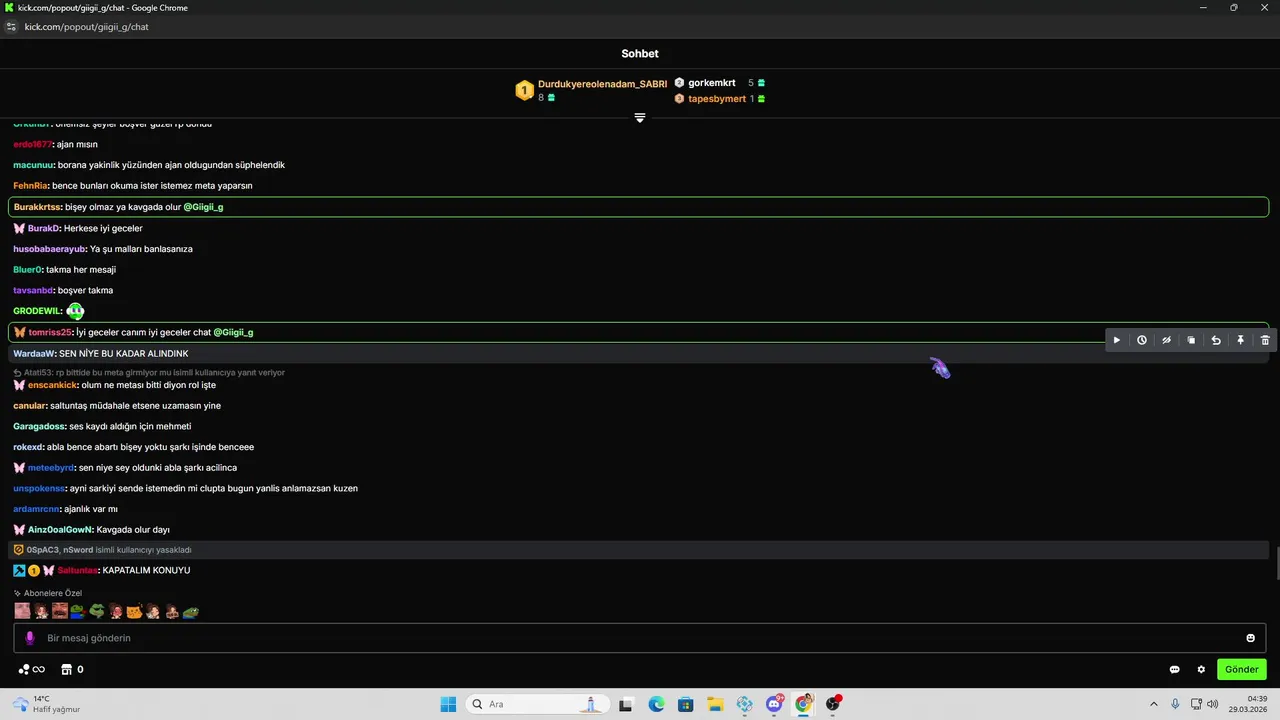Open the emoji picker smiley icon
Image resolution: width=1280 pixels, height=720 pixels.
click(1250, 638)
